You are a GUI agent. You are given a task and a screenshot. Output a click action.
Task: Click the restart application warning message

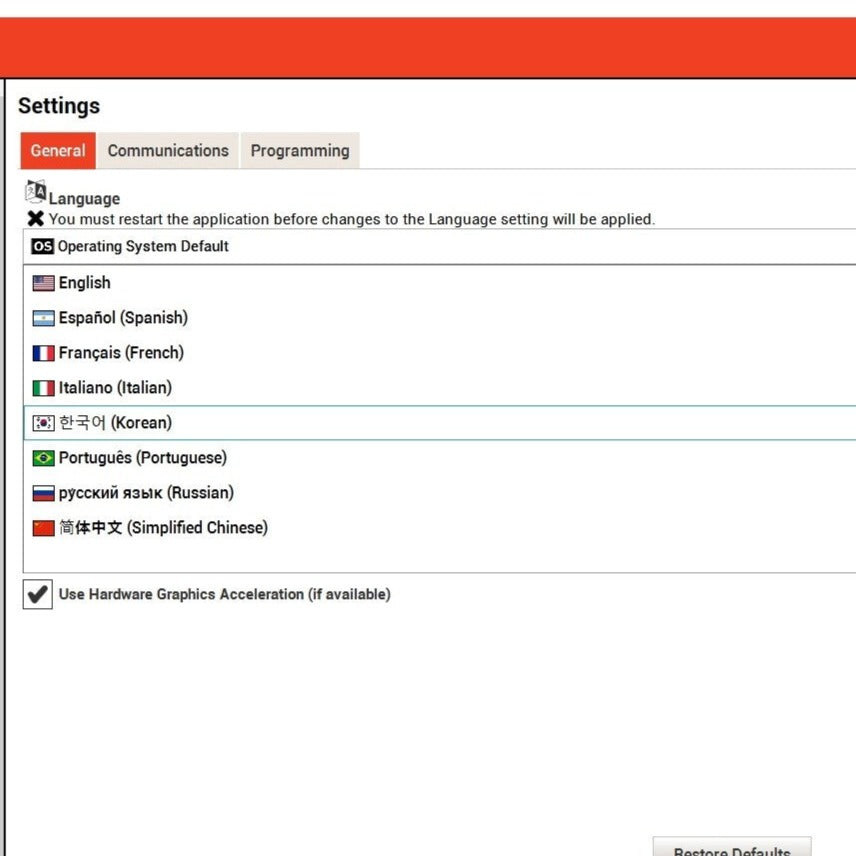(x=352, y=219)
